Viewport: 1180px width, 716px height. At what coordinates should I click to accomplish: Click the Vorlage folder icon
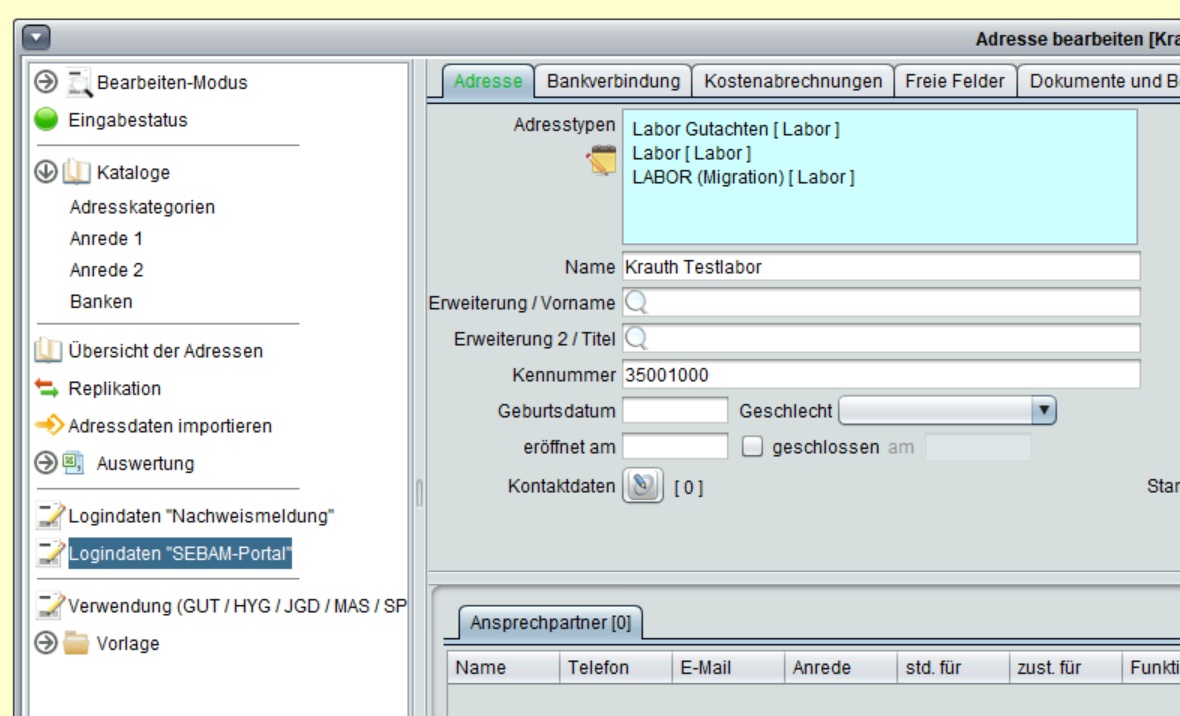pyautogui.click(x=76, y=643)
